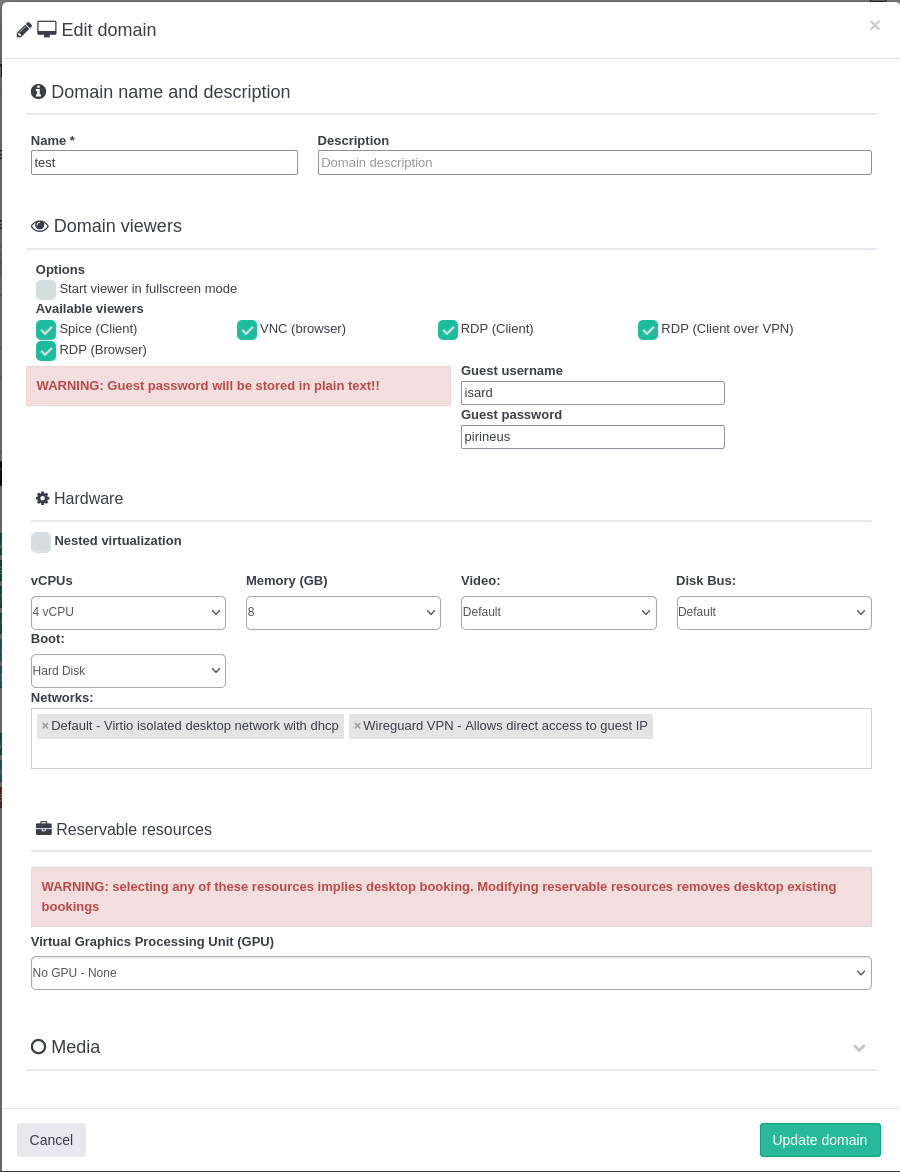Uncheck the Spice (Client) viewer
The width and height of the screenshot is (900, 1172).
(46, 330)
